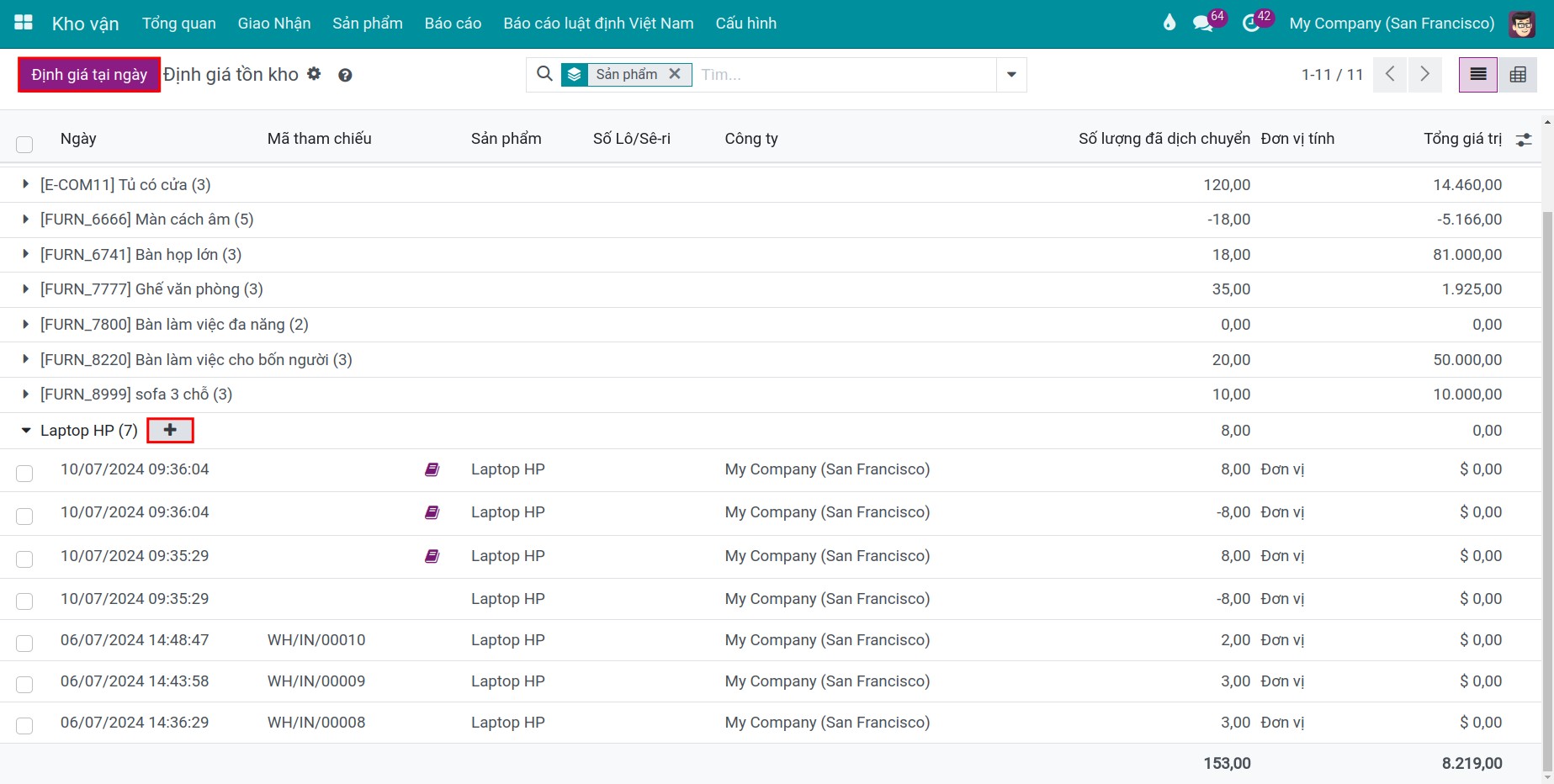Open the user avatar menu

click(1522, 24)
